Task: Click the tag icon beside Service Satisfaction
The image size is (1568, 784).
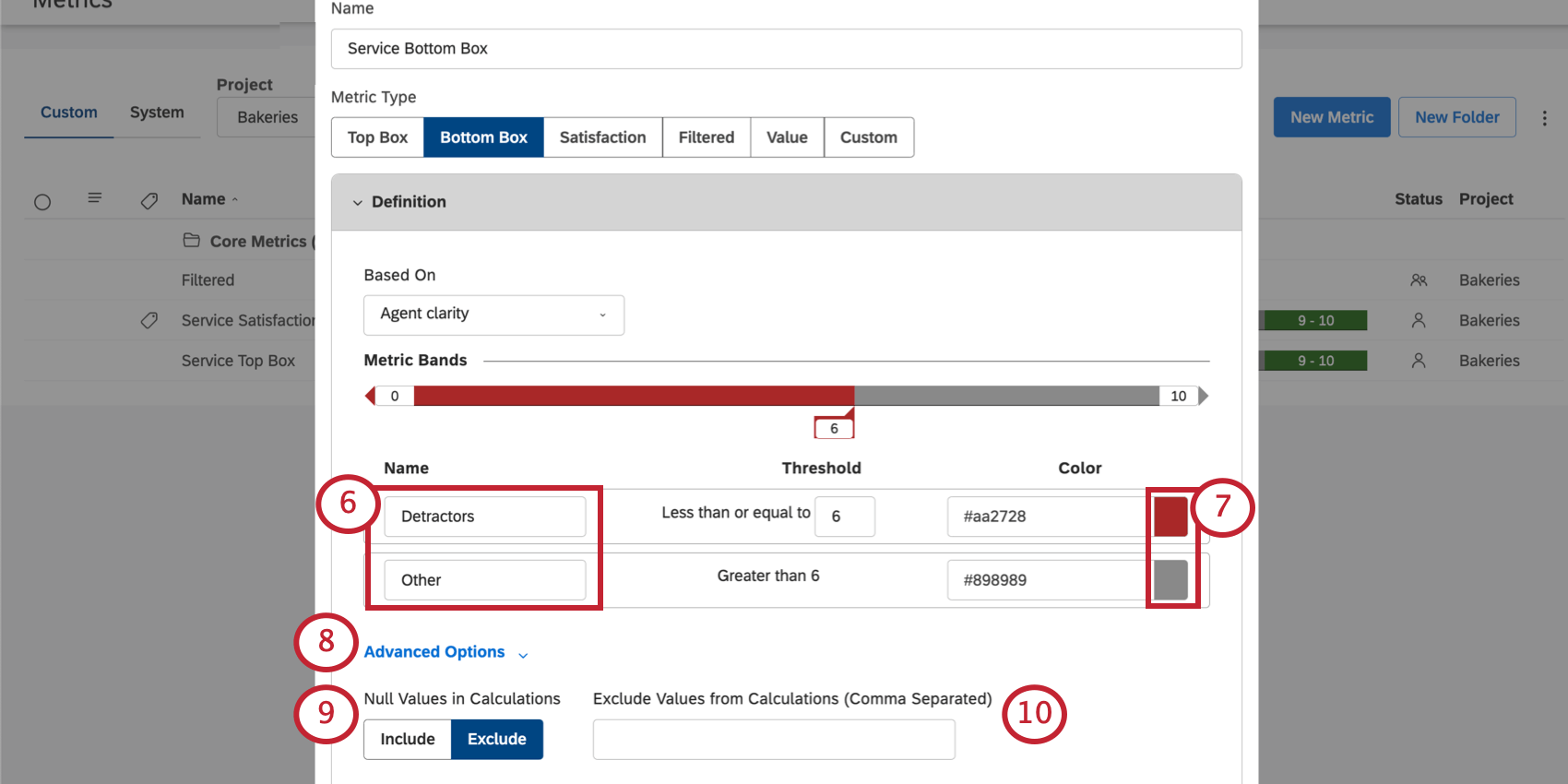Action: point(148,320)
